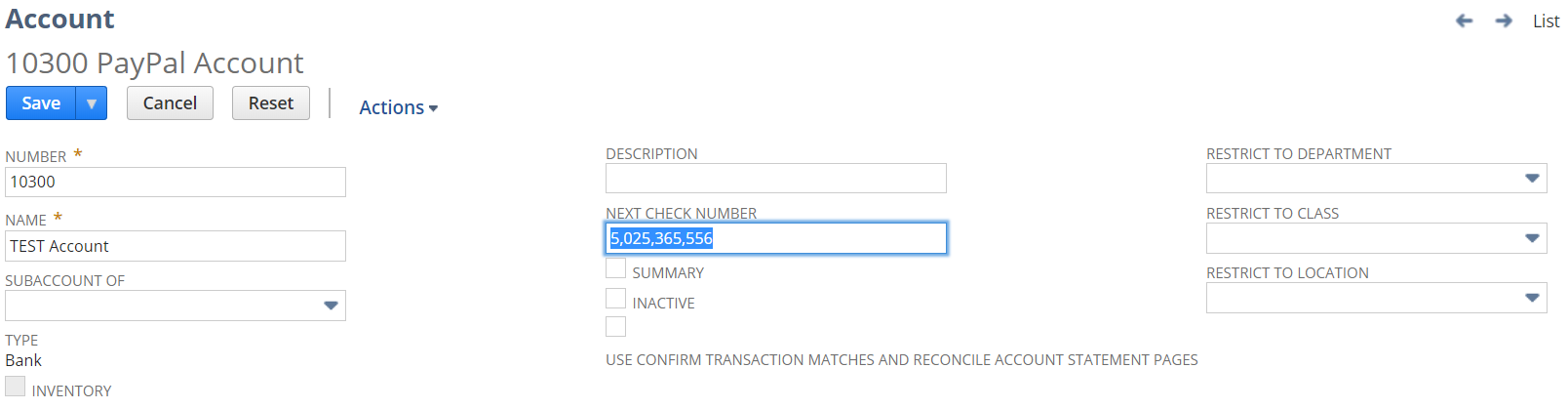
Task: Open Restrict to Location dropdown
Action: [x=1532, y=298]
